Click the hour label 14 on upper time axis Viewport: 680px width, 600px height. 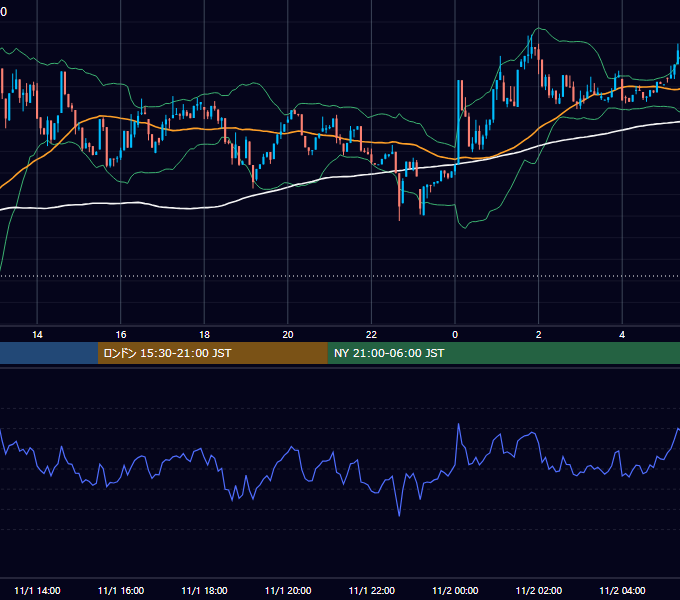pyautogui.click(x=37, y=335)
